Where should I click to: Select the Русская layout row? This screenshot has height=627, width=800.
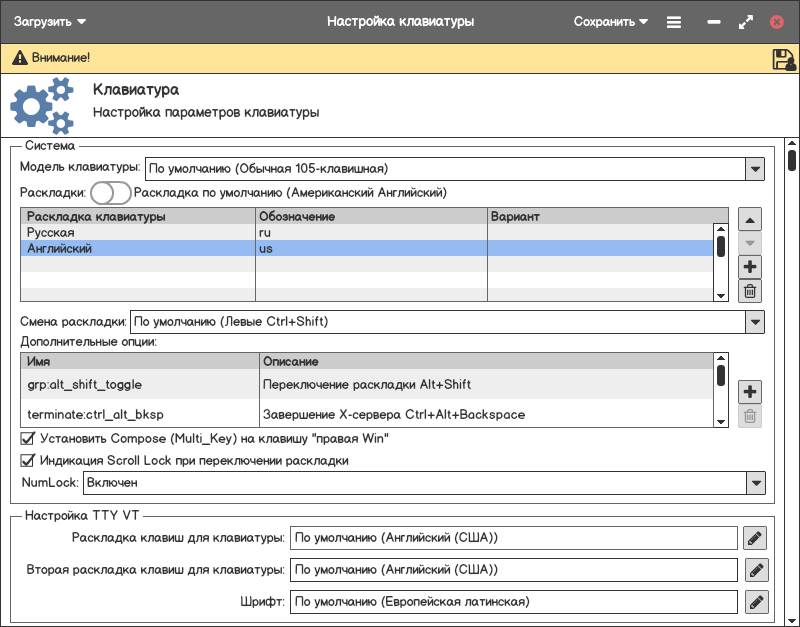137,232
